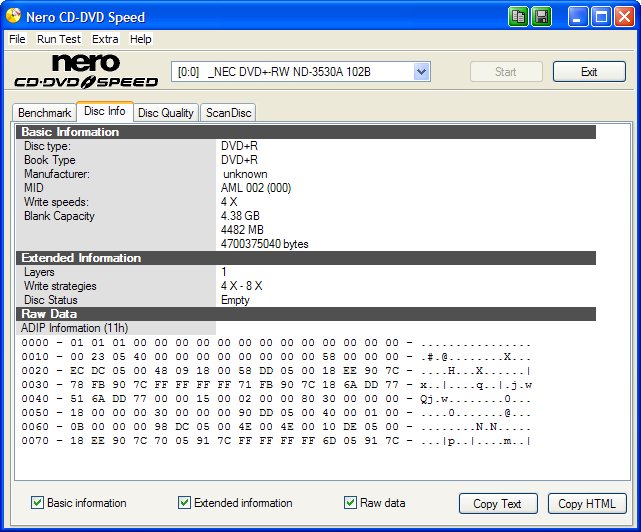Disable the Raw data checkbox

(350, 503)
